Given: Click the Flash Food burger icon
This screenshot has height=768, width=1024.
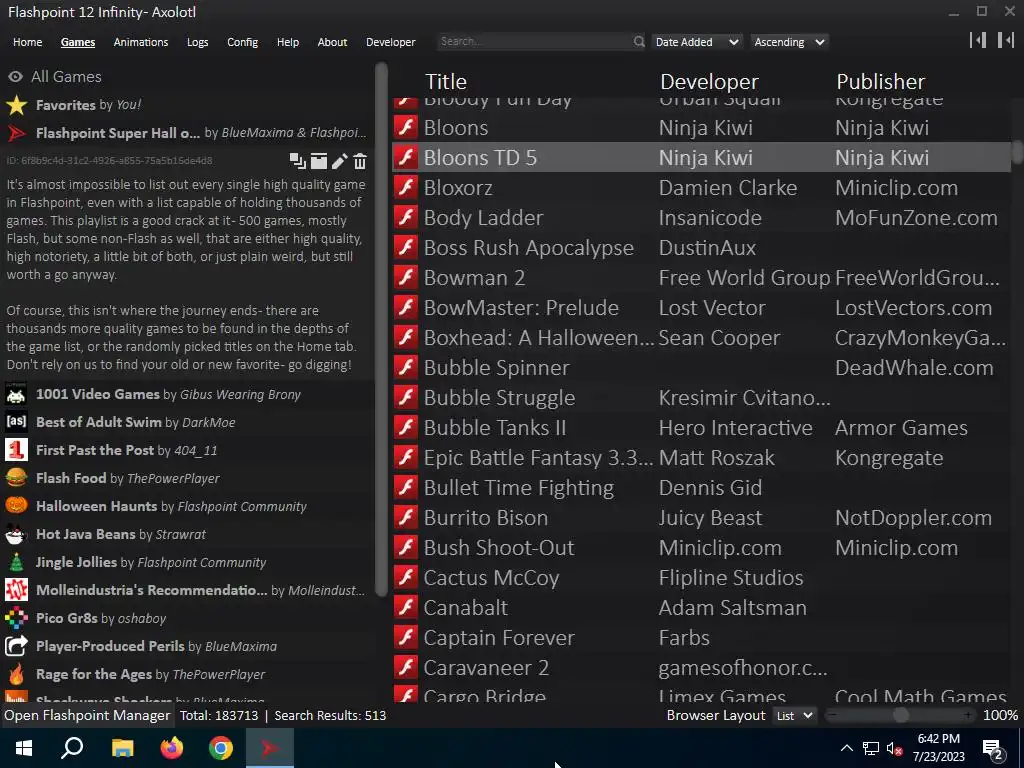Looking at the screenshot, I should (16, 478).
